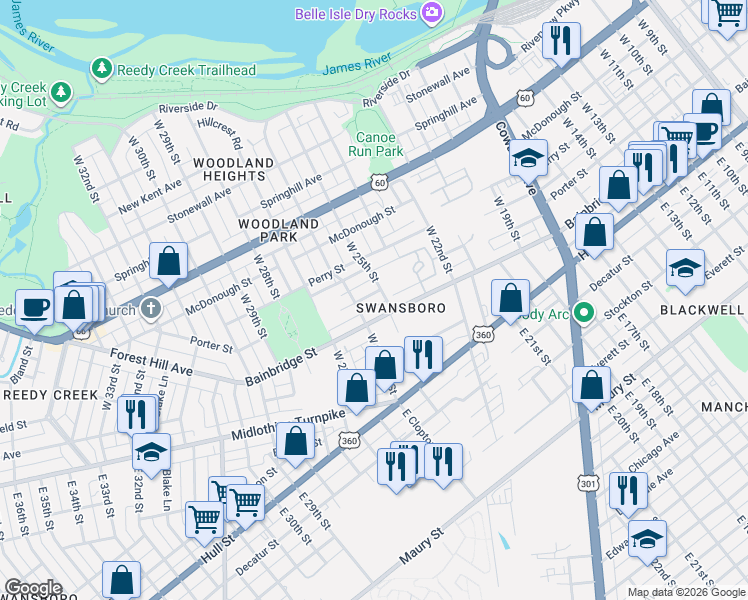Select the BLACKWELL neighborhood label
The image size is (748, 600).
click(x=702, y=310)
